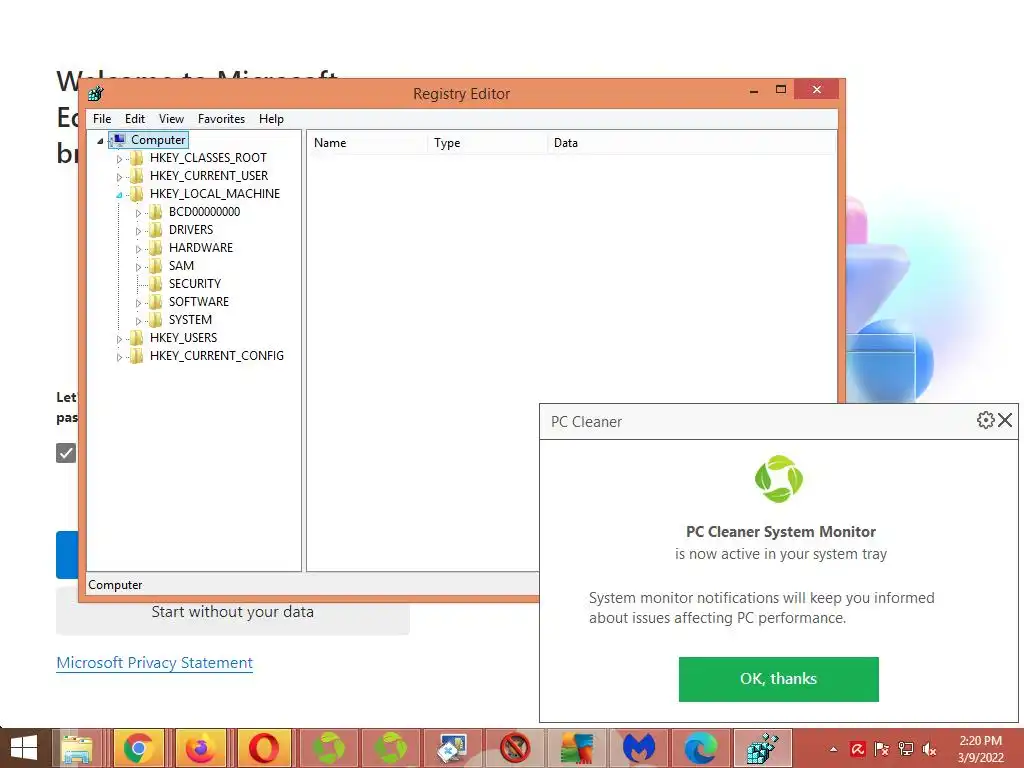
Task: Expand the HARDWARE subkey
Action: coord(138,249)
